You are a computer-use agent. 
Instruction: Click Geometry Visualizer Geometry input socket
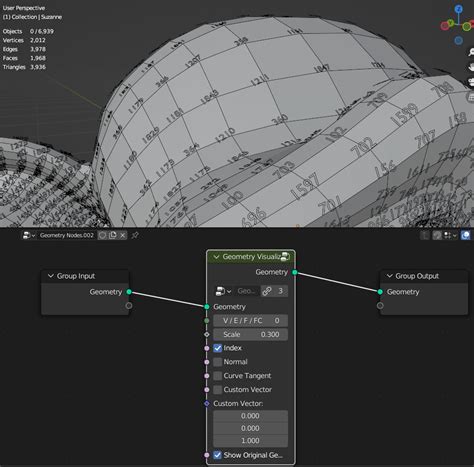click(207, 307)
